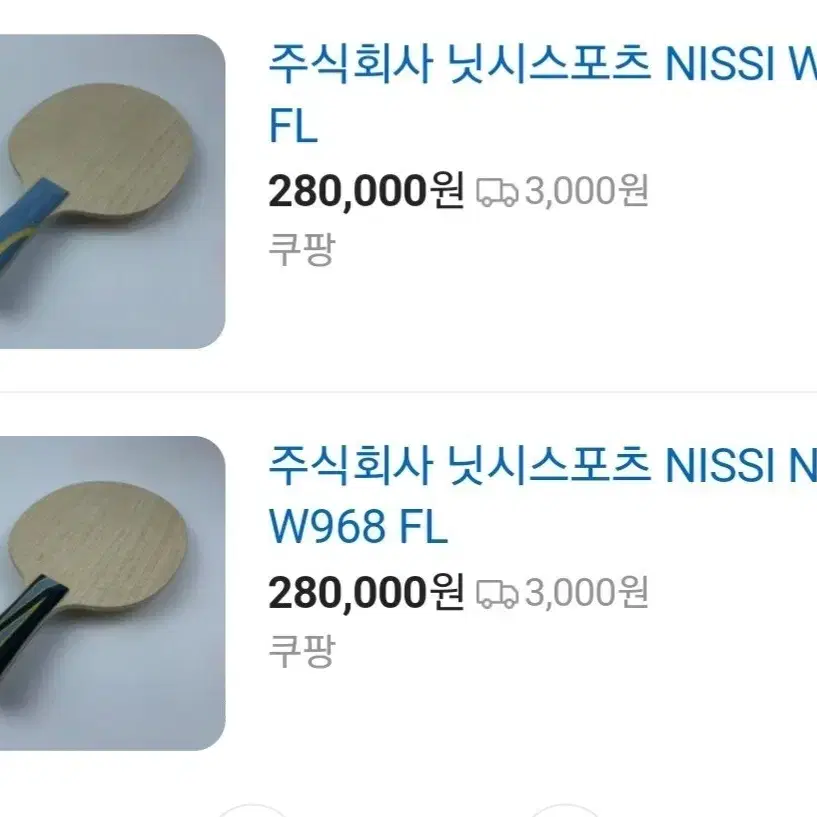This screenshot has height=817, width=817.
Task: Open the second 주식회사 닛시스포츠 NISSI title link
Action: 542,496
